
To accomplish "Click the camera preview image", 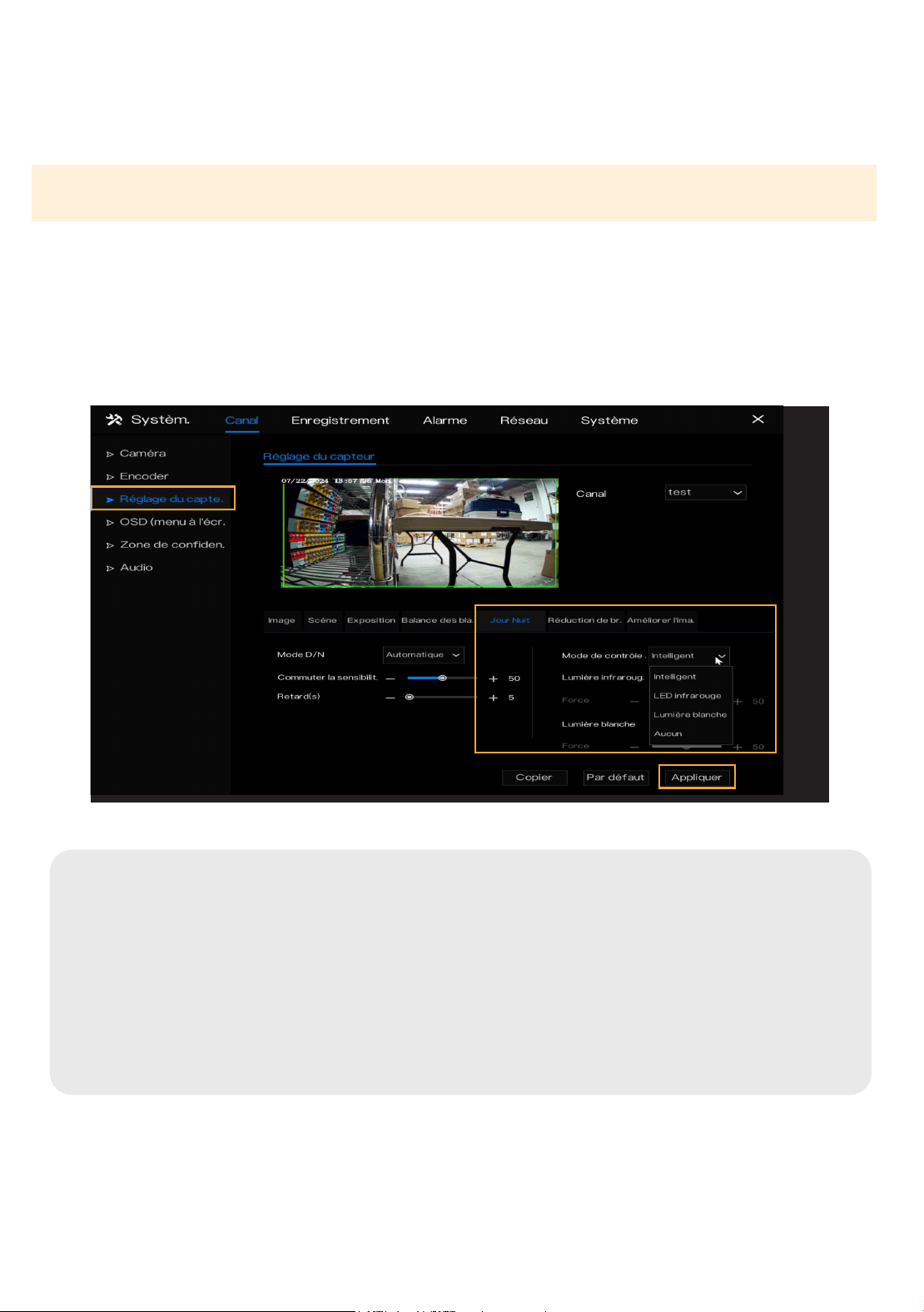I will pyautogui.click(x=420, y=533).
